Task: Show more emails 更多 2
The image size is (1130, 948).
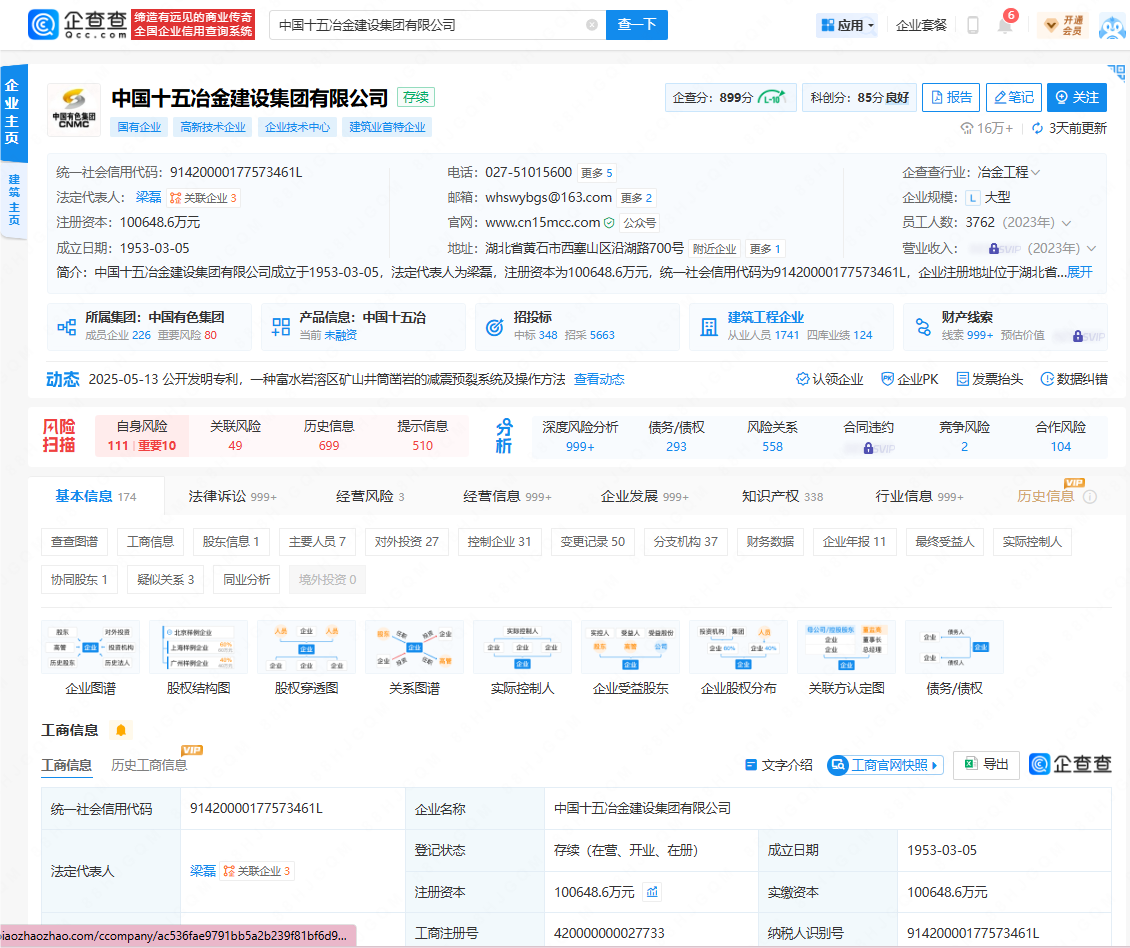Action: [636, 198]
